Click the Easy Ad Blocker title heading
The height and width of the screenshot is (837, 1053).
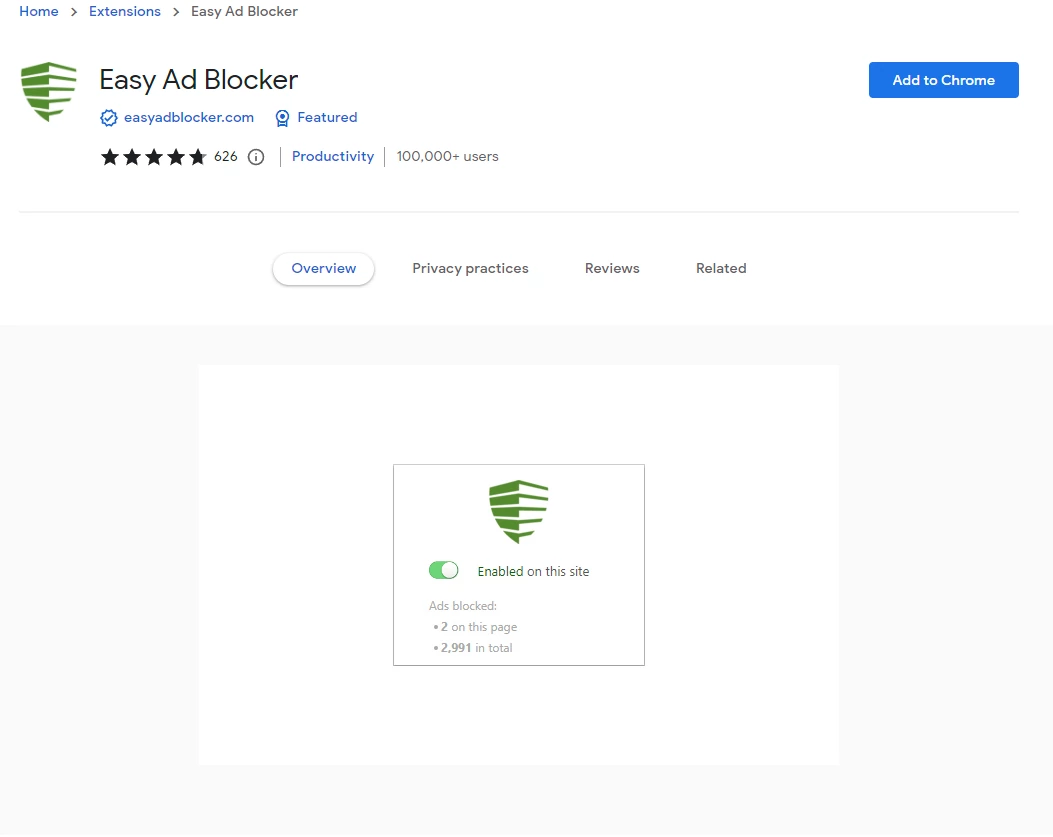pyautogui.click(x=199, y=80)
